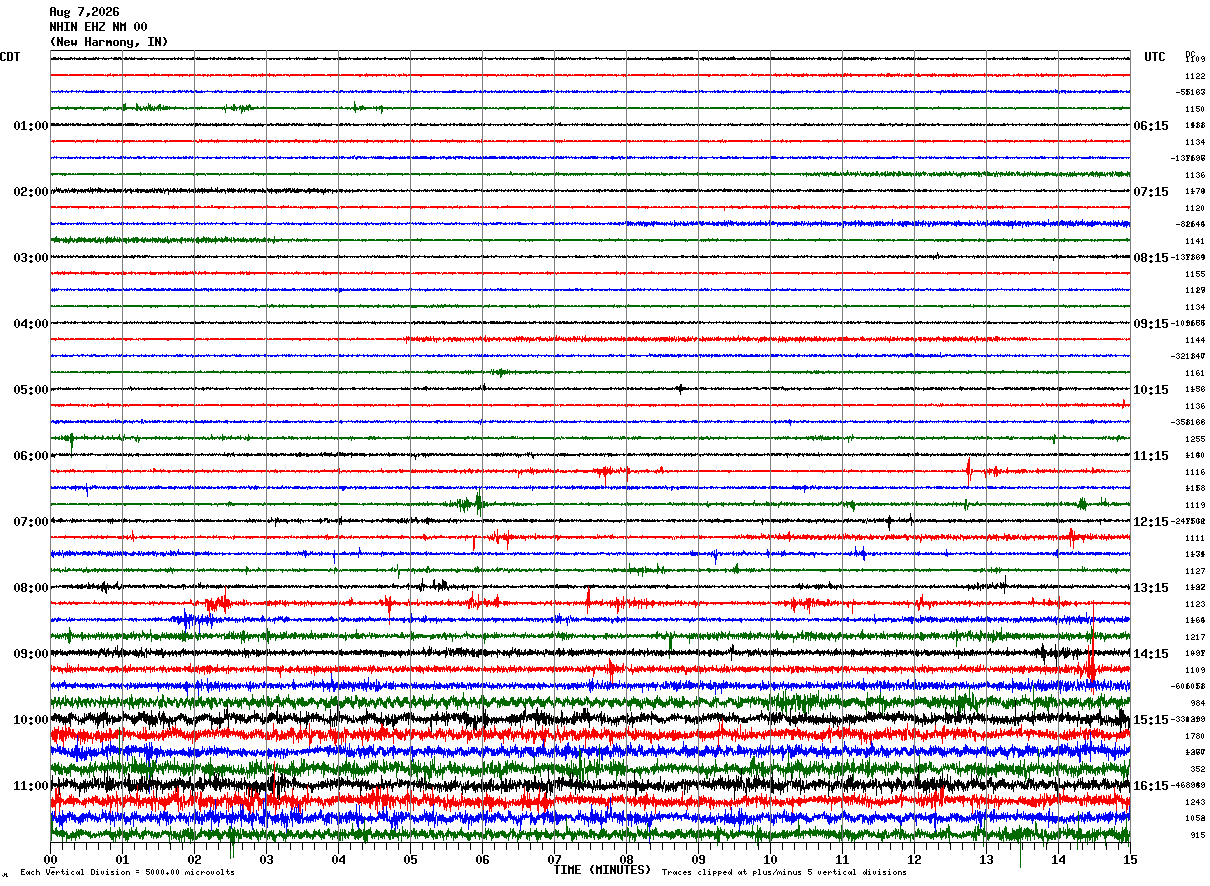Click the '05' minute tick on time axis

[x=411, y=859]
